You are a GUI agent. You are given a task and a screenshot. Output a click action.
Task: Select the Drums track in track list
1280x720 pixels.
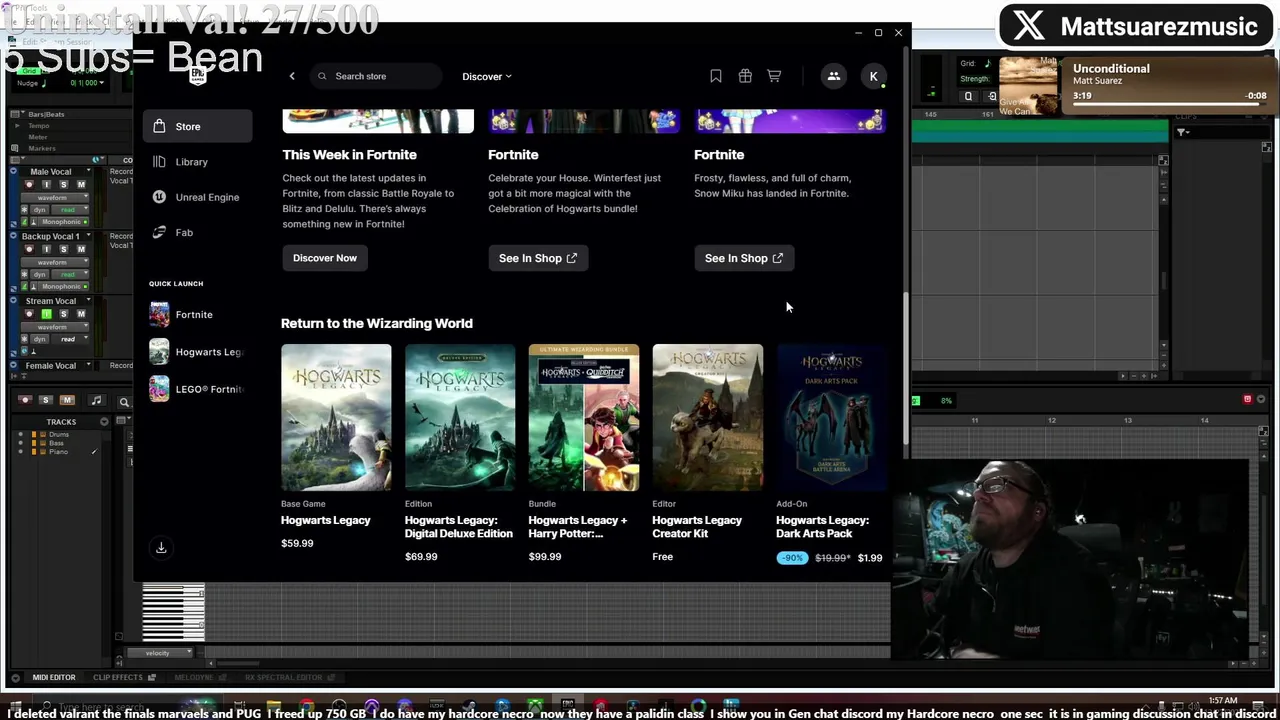click(59, 434)
